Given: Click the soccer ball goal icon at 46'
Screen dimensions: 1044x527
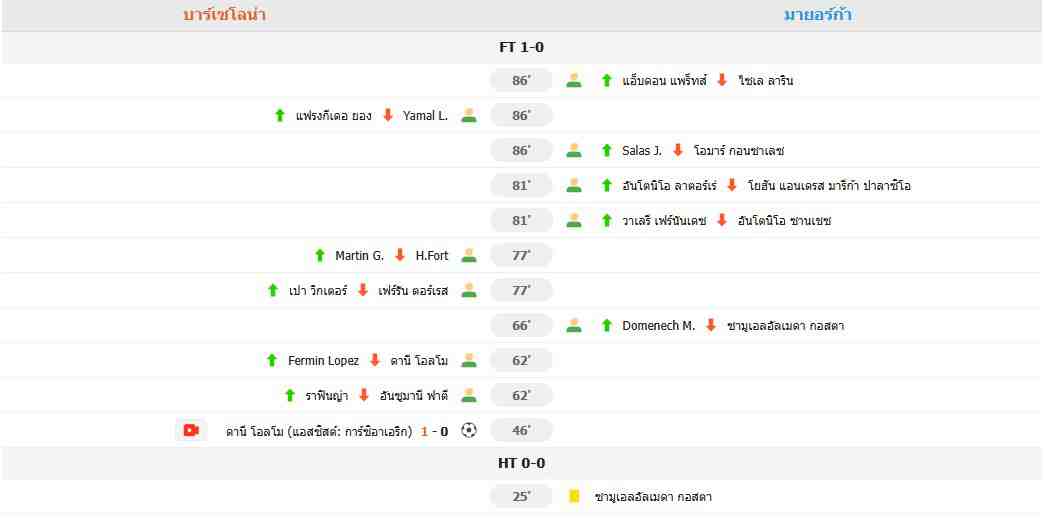Looking at the screenshot, I should (x=469, y=431).
